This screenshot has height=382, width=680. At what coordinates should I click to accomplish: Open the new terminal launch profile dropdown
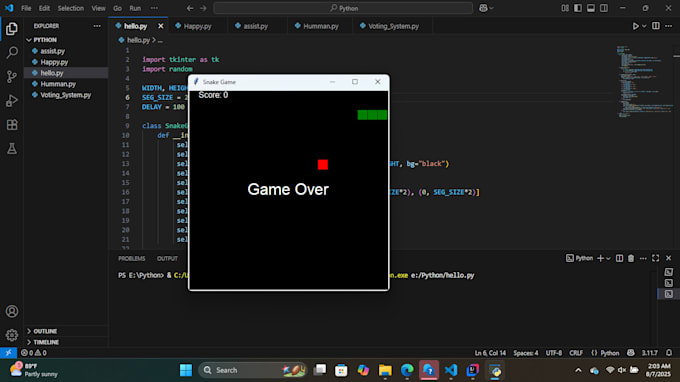pos(608,258)
